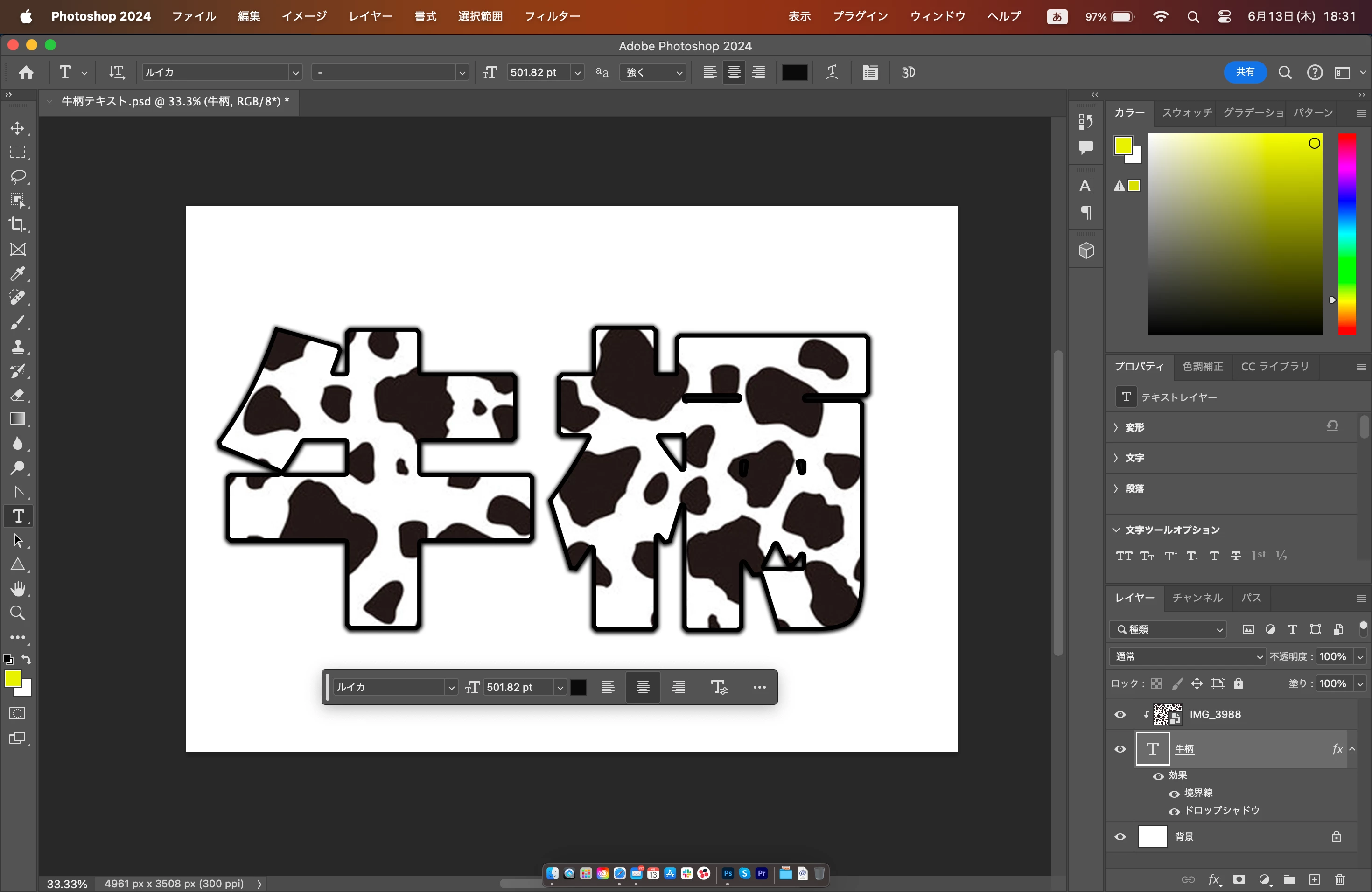Open the 通常 blend mode dropdown
Image resolution: width=1372 pixels, height=892 pixels.
point(1188,656)
